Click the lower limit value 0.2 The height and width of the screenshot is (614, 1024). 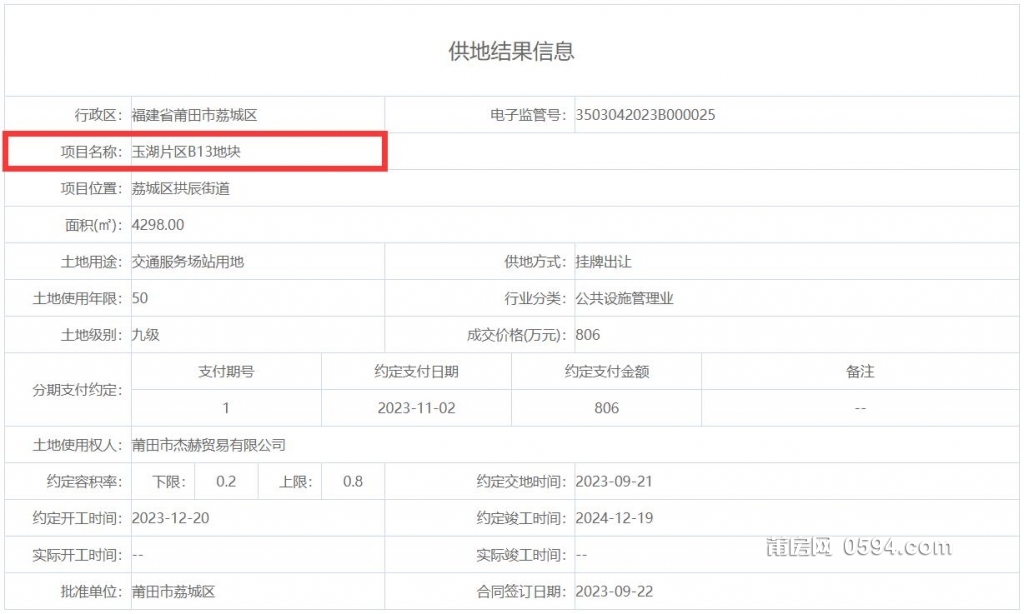(x=226, y=482)
